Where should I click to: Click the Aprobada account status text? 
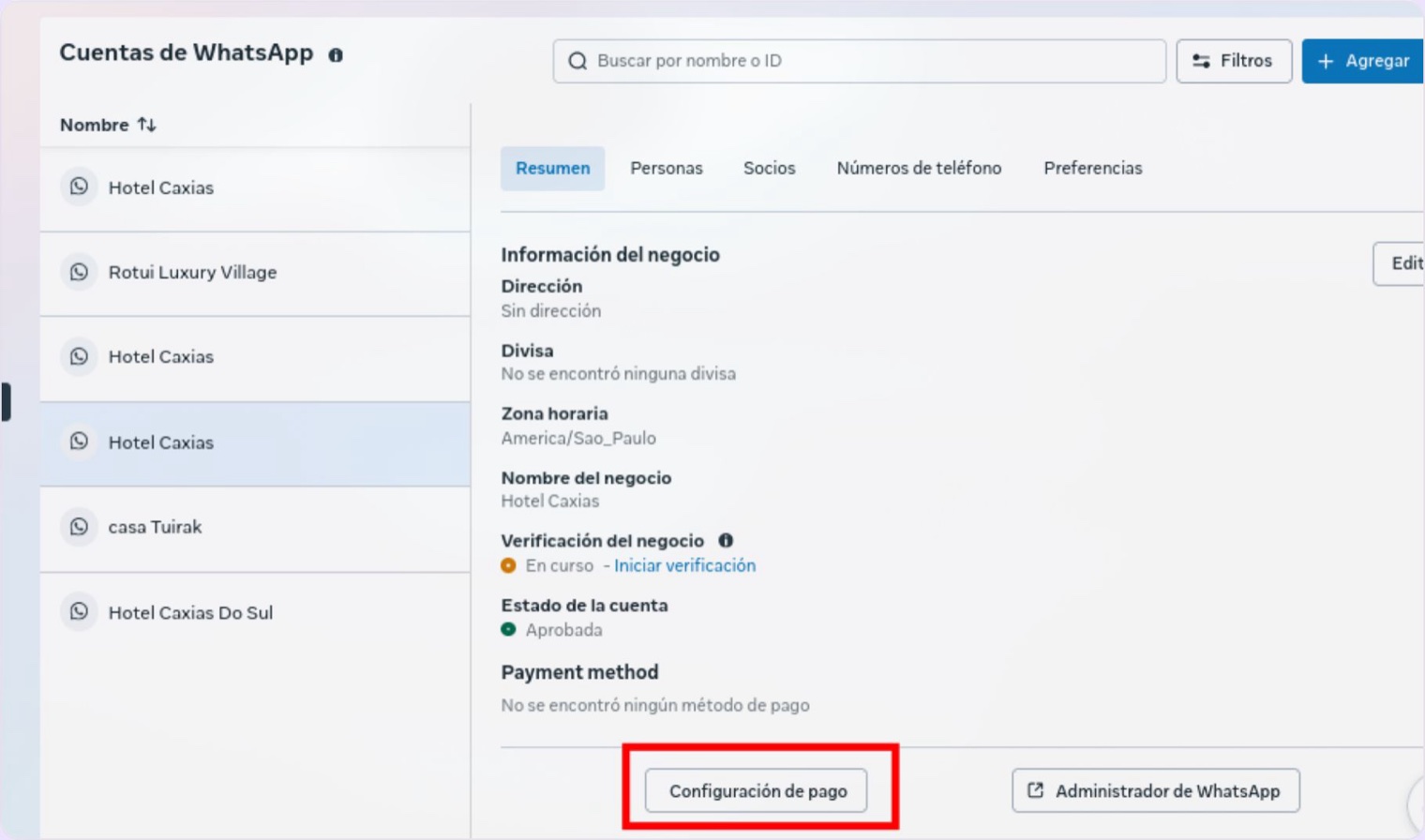pos(564,630)
